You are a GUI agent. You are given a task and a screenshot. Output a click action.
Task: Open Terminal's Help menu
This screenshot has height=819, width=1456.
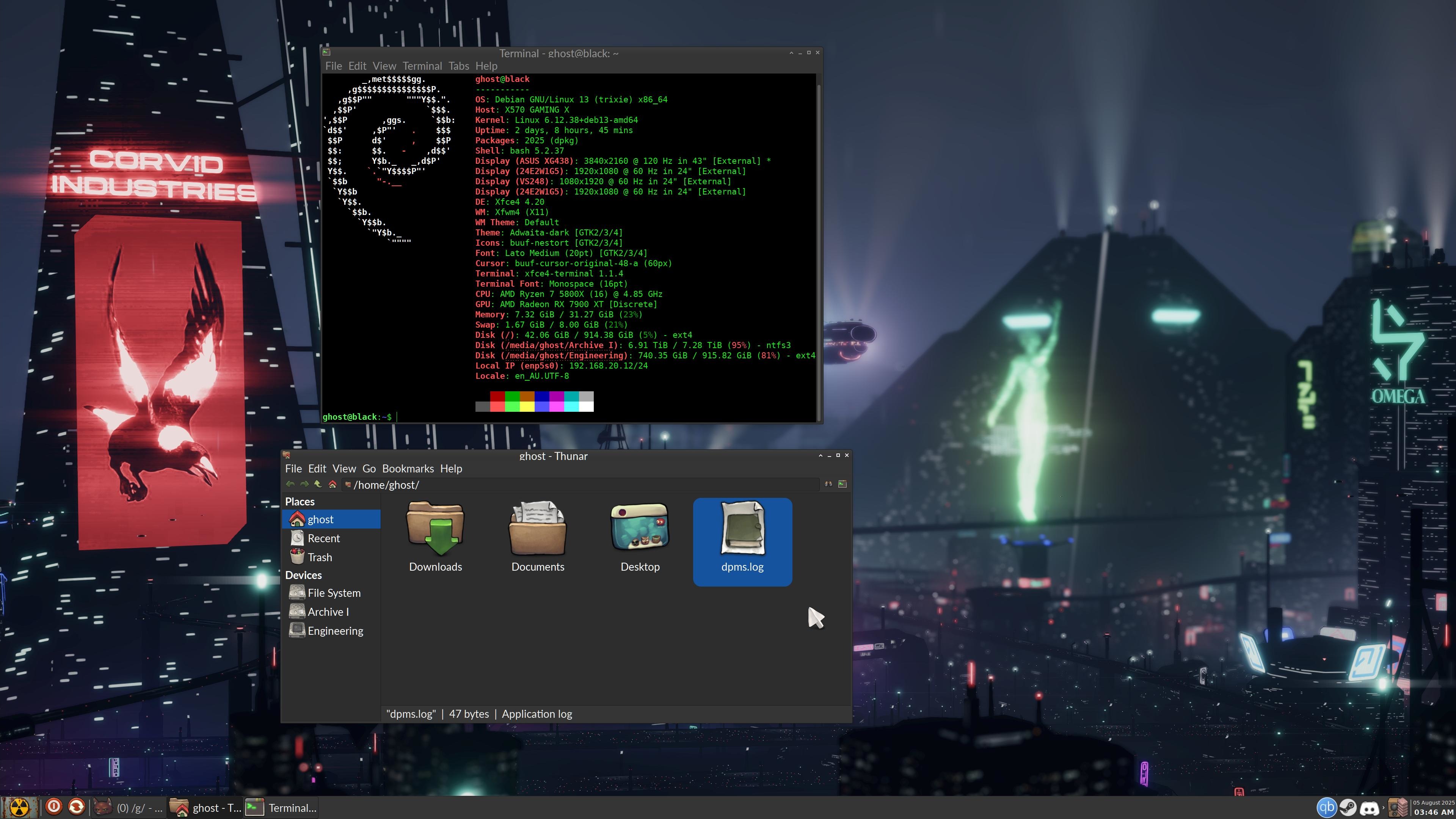pyautogui.click(x=486, y=66)
